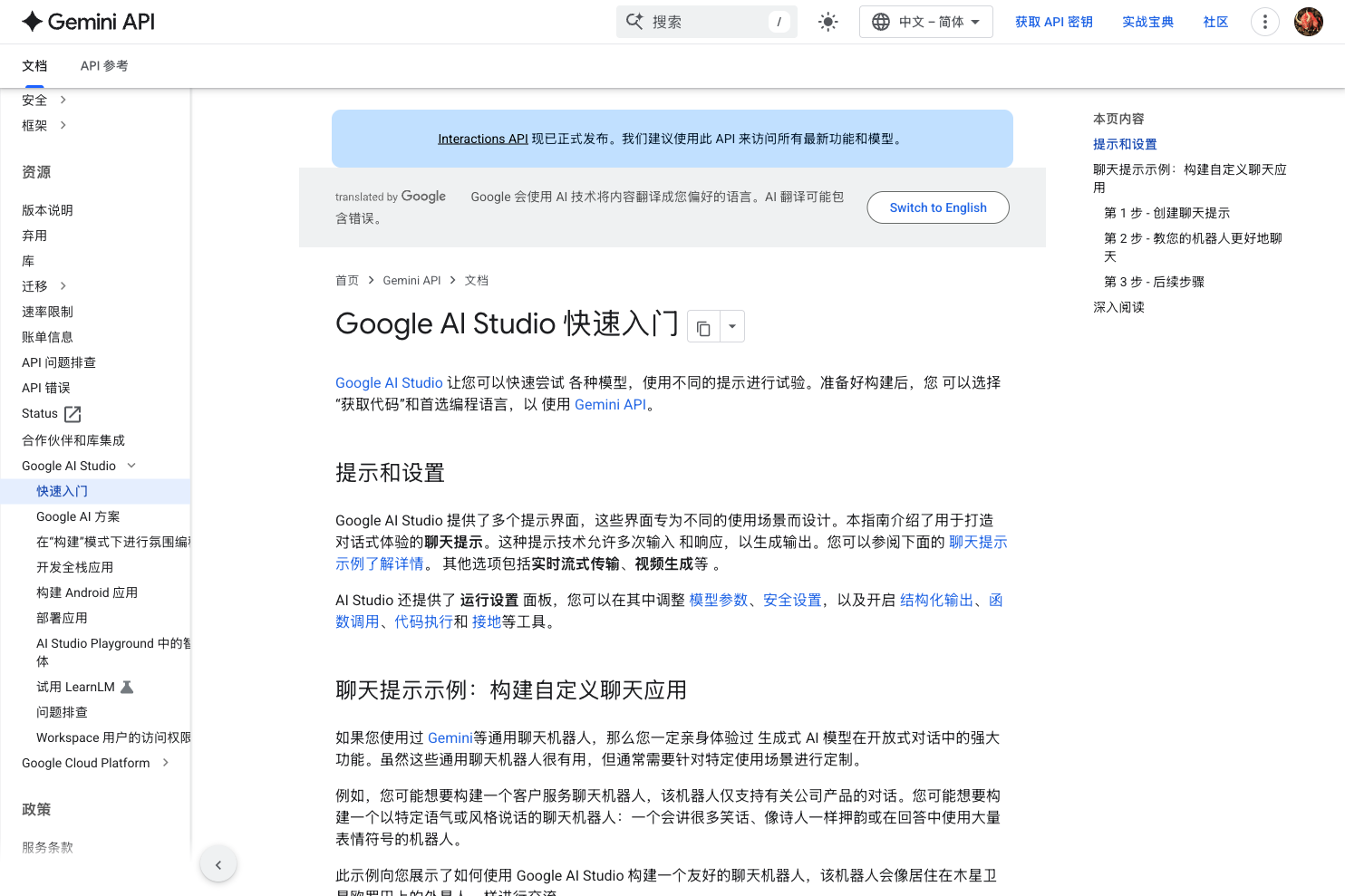This screenshot has height=896, width=1345.
Task: Open the dropdown arrow beside the copy button
Action: (x=732, y=327)
